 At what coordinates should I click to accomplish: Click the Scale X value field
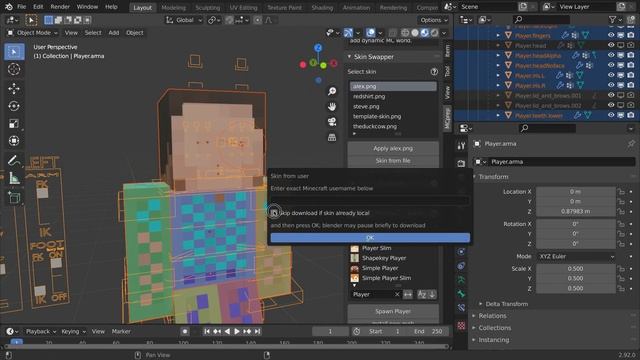[x=576, y=269]
